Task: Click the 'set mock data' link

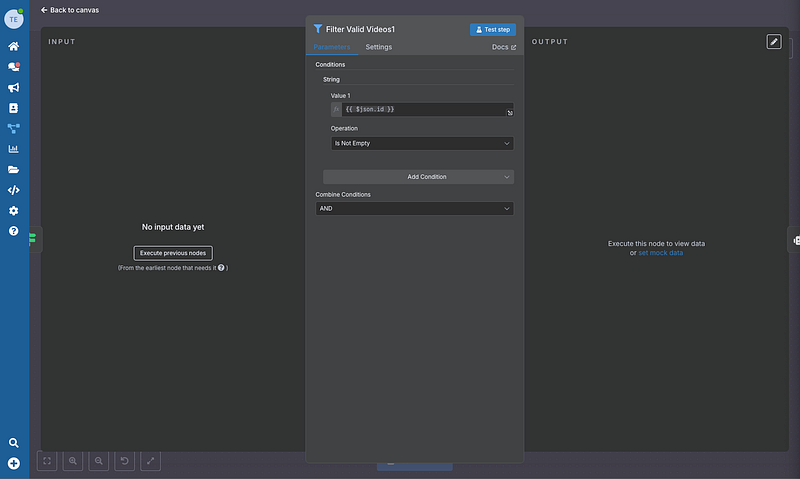Action: click(660, 253)
